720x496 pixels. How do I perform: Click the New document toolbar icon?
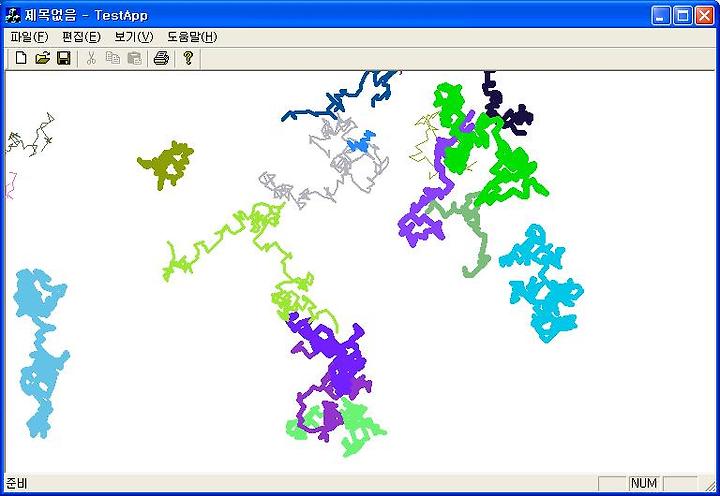click(21, 58)
